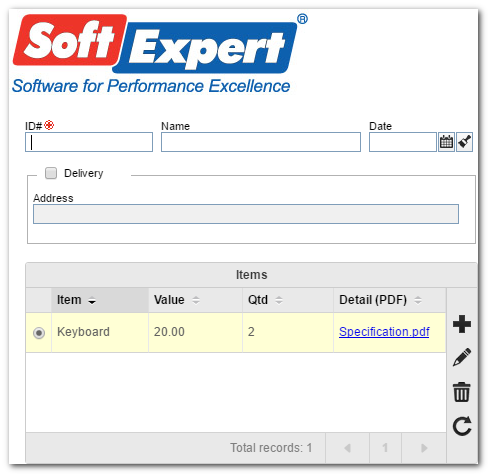Click the Address input field
This screenshot has height=474, width=488.
click(x=246, y=214)
